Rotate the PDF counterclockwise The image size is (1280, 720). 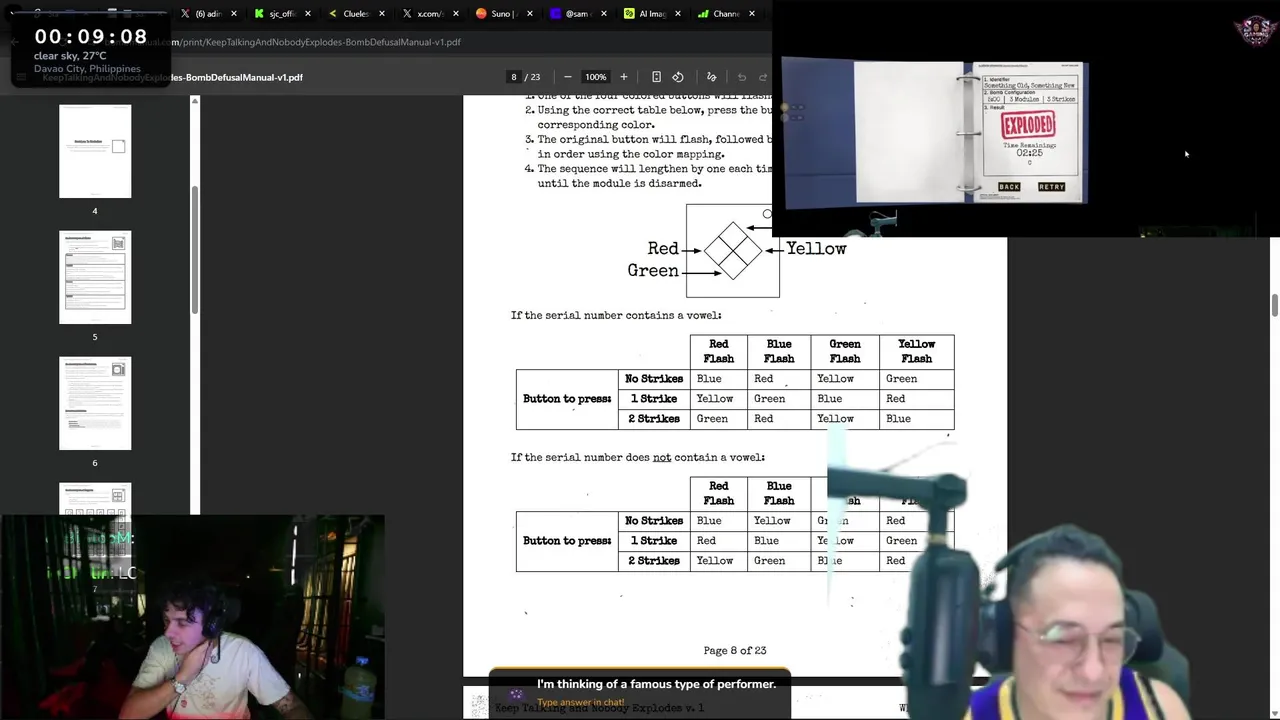coord(678,77)
